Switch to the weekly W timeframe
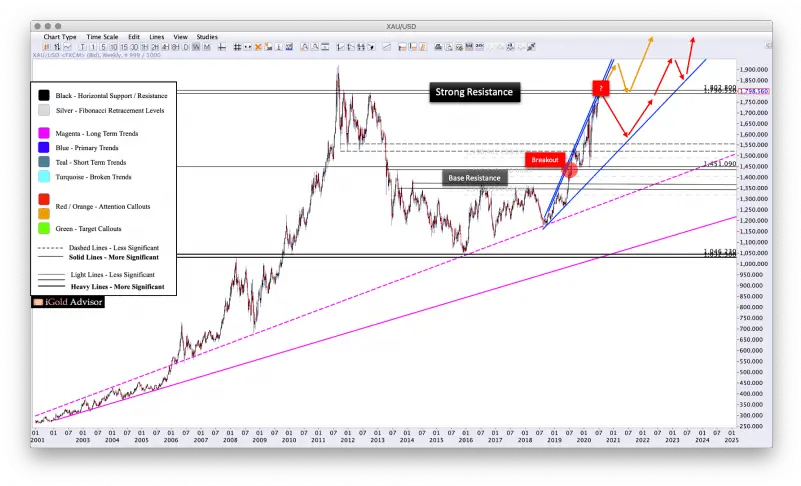Screen dimensions: 801x486 tap(195, 46)
